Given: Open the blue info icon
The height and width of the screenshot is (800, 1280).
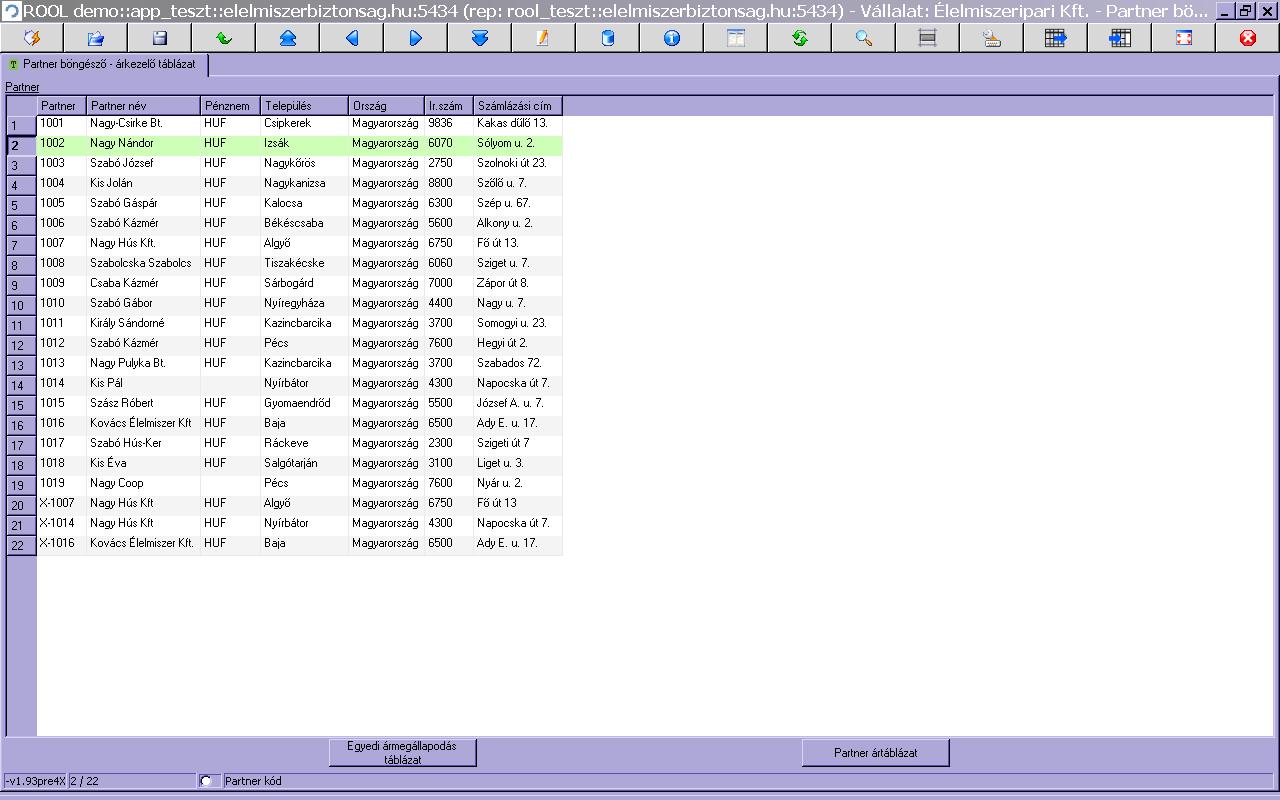Looking at the screenshot, I should coord(671,38).
